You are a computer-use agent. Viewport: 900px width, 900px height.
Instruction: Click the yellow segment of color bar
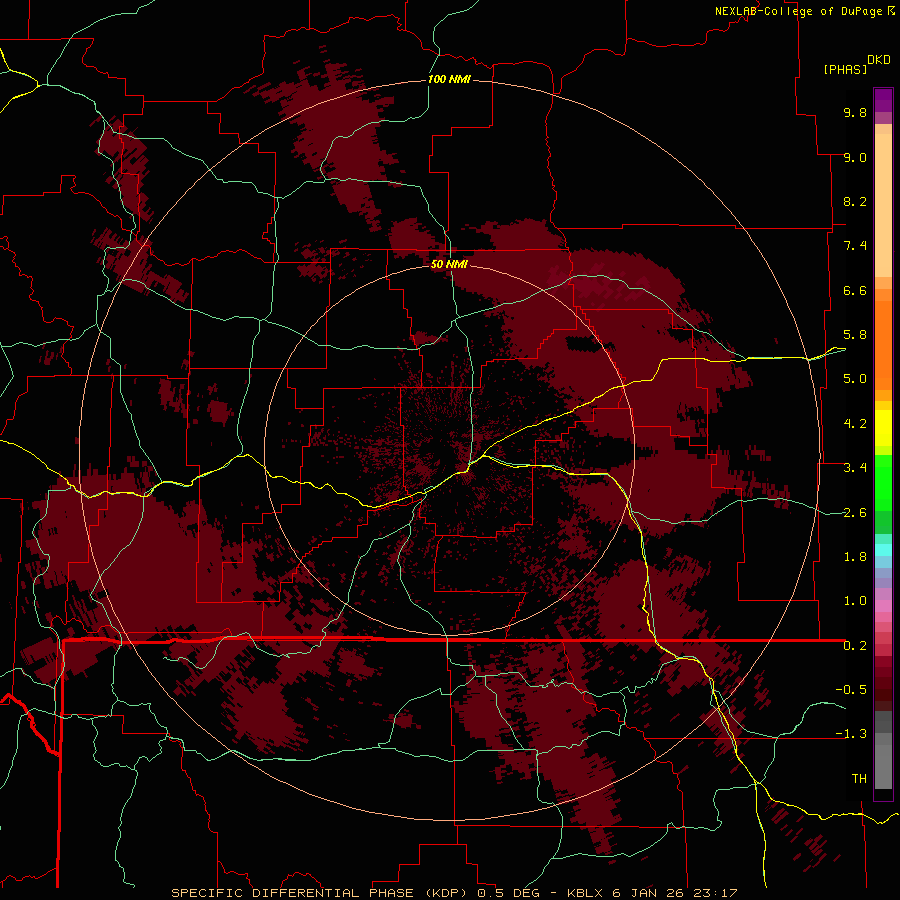tap(883, 428)
